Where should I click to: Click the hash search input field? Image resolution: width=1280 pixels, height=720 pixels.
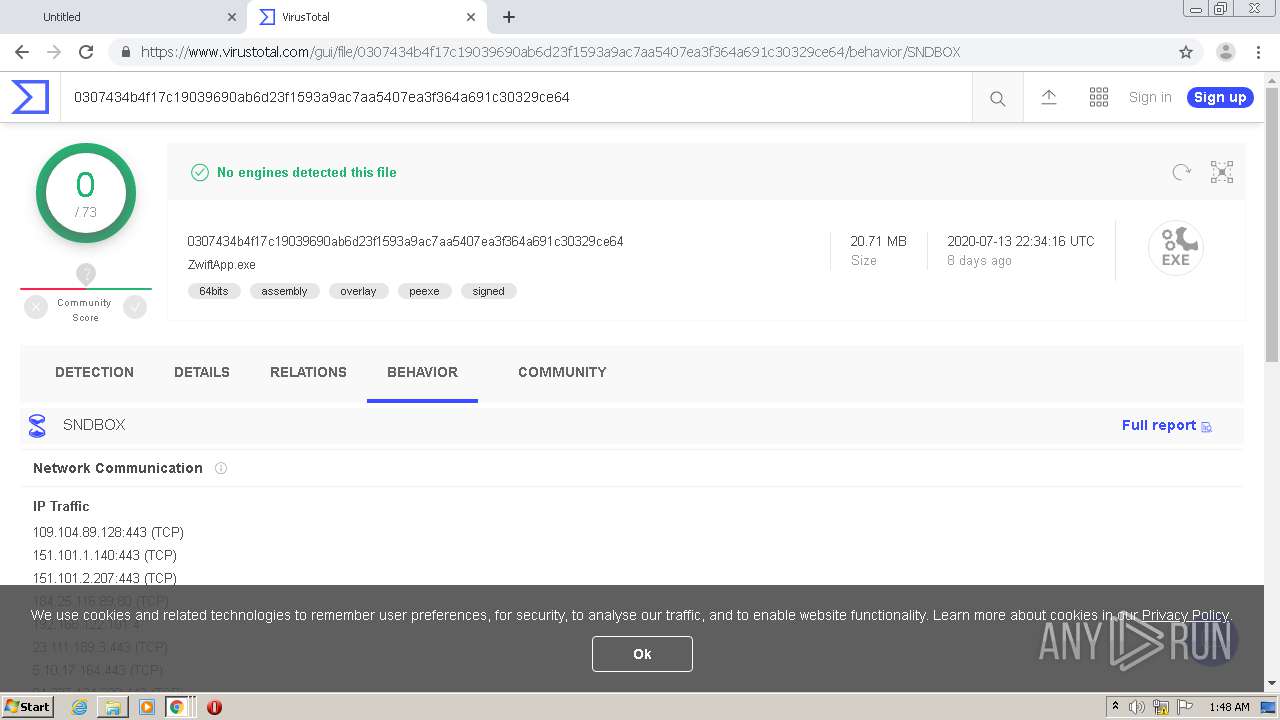pyautogui.click(x=515, y=97)
